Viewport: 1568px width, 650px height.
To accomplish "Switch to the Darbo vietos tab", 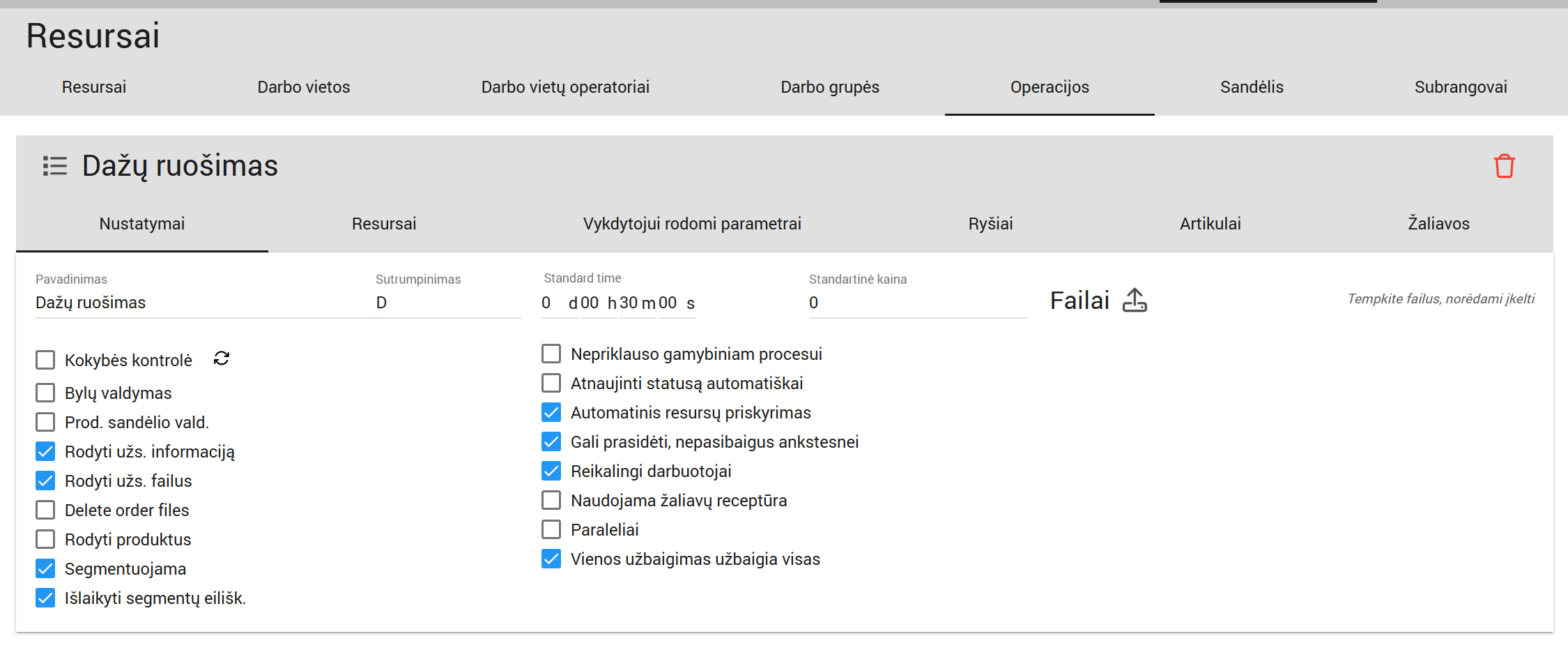I will tap(303, 87).
